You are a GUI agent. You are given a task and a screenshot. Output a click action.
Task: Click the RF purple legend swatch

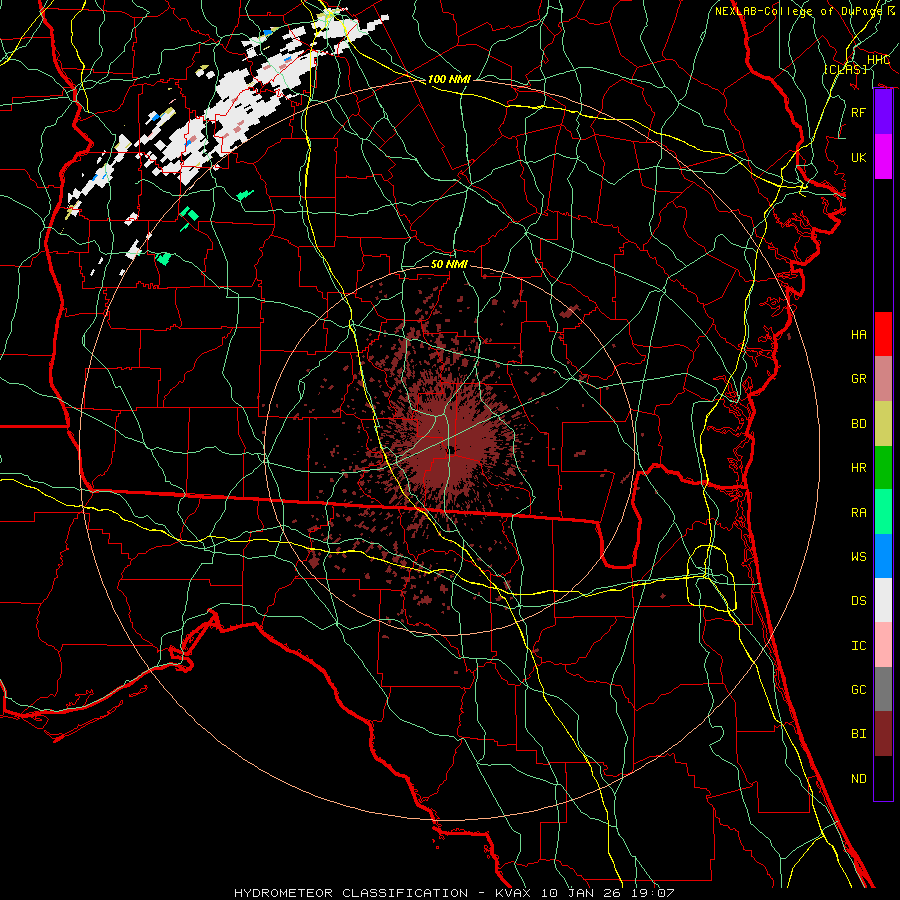(x=883, y=112)
